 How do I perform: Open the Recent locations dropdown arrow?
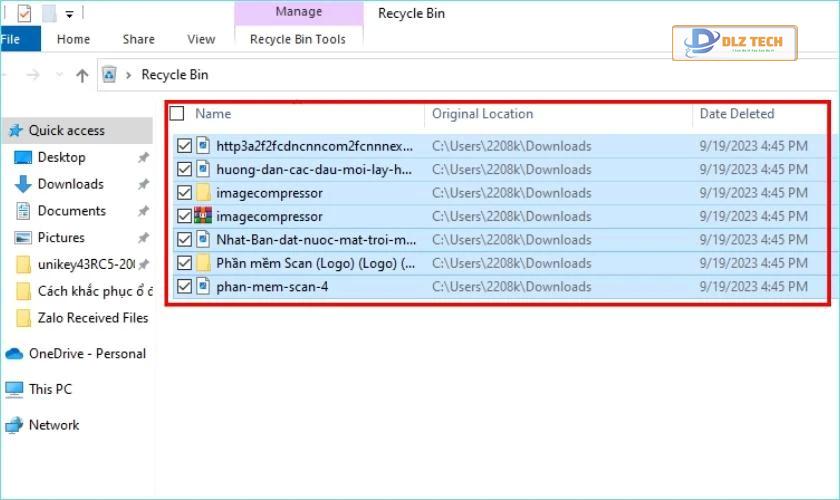click(59, 74)
